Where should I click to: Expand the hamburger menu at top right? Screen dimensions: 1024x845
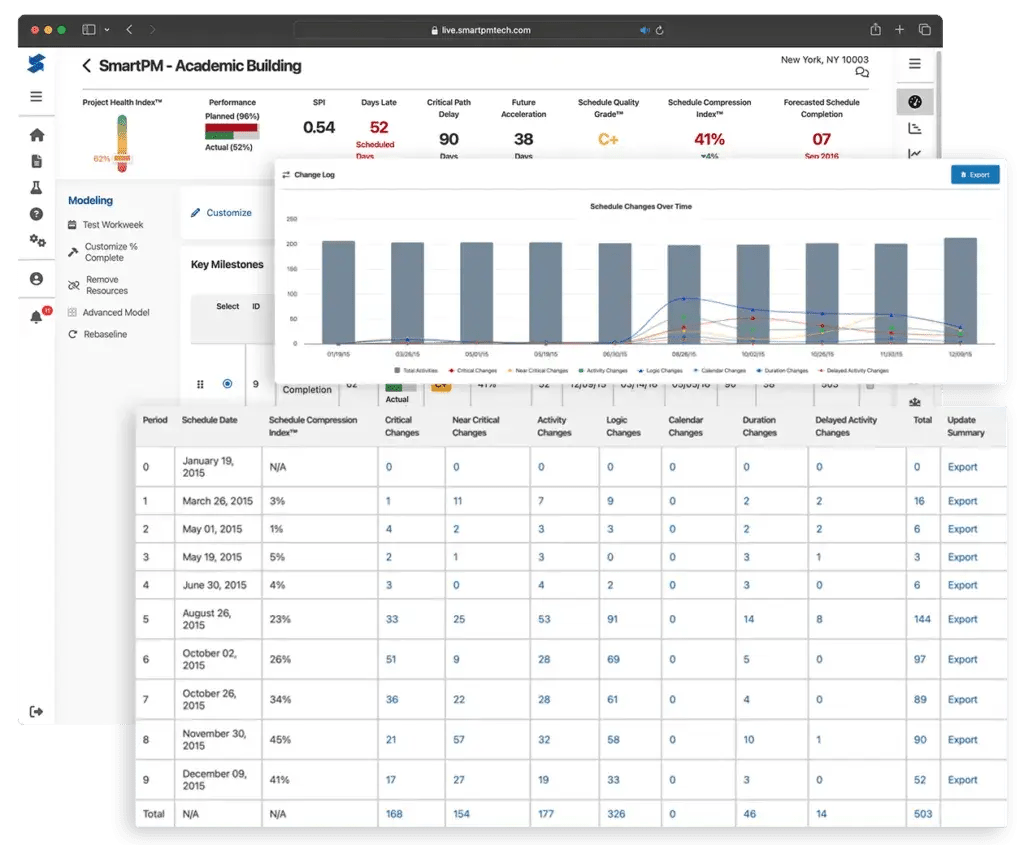click(x=915, y=62)
